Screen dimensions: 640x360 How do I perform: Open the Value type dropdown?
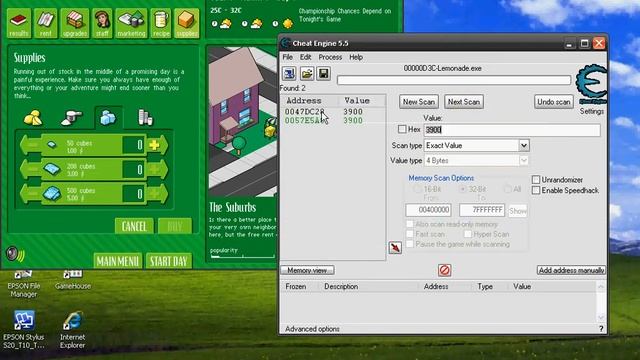(x=524, y=160)
